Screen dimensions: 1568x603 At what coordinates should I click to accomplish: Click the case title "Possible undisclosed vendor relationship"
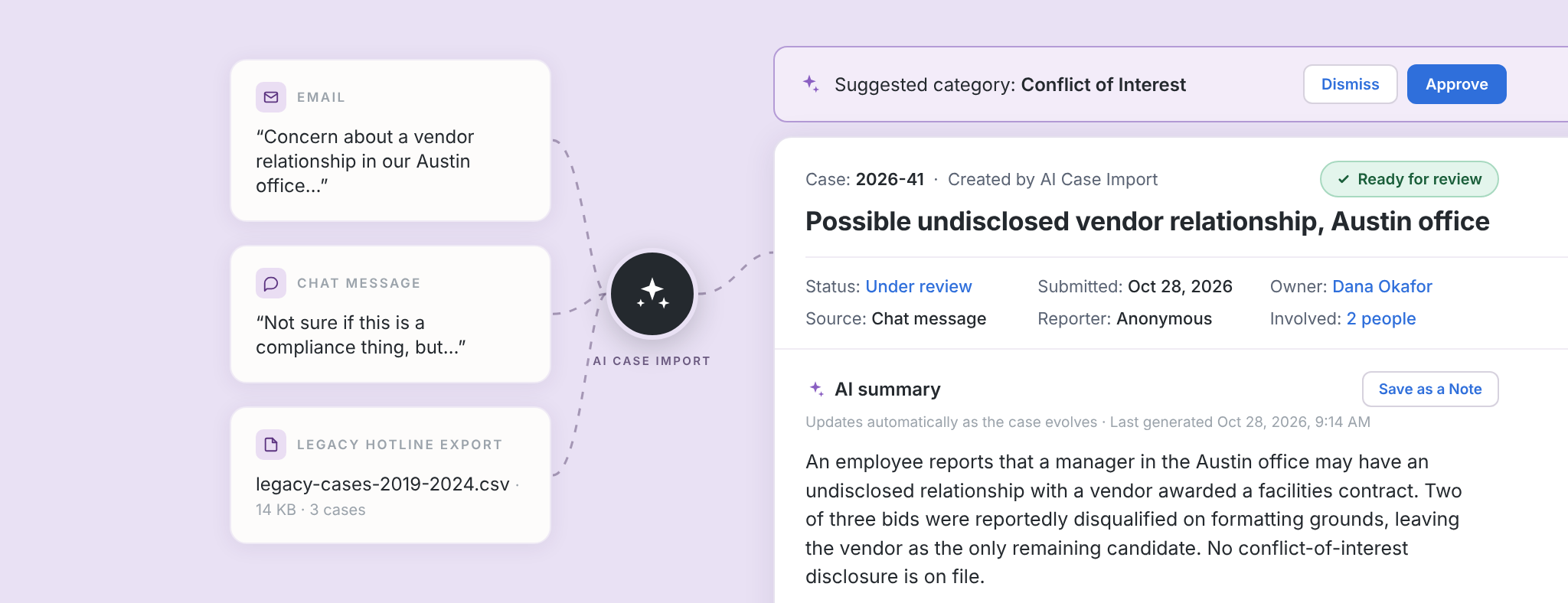tap(1147, 221)
